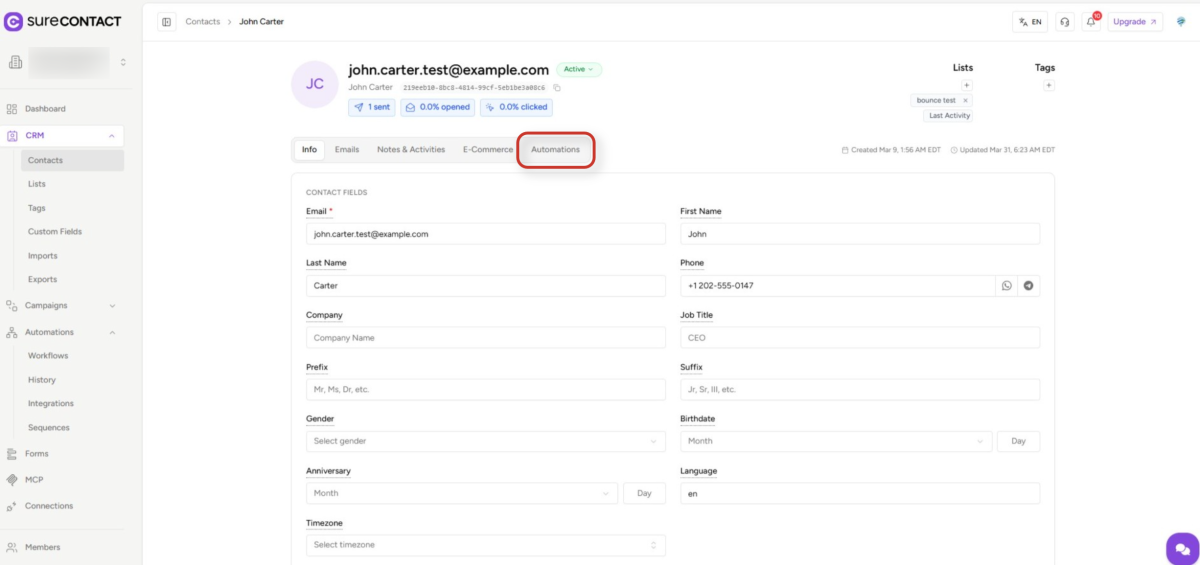
Task: Open WhatsApp for the phone number
Action: pyautogui.click(x=1007, y=286)
